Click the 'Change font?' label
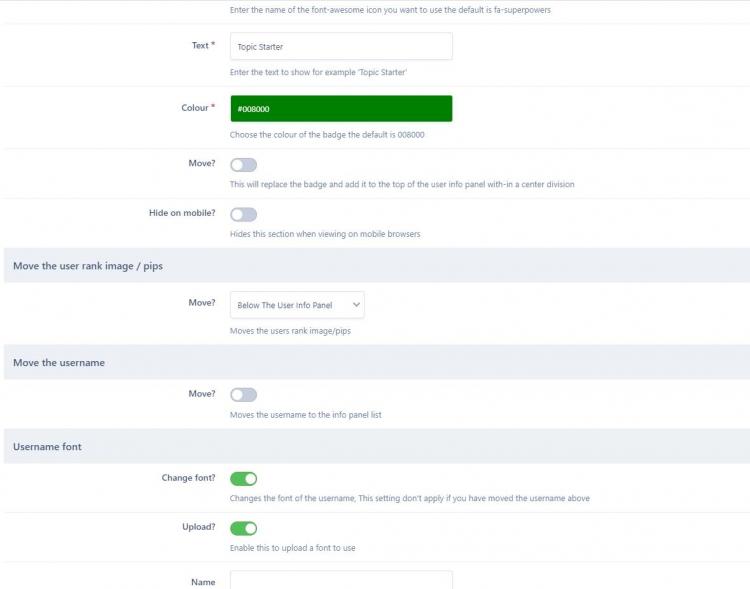Image resolution: width=750 pixels, height=589 pixels. coord(188,478)
